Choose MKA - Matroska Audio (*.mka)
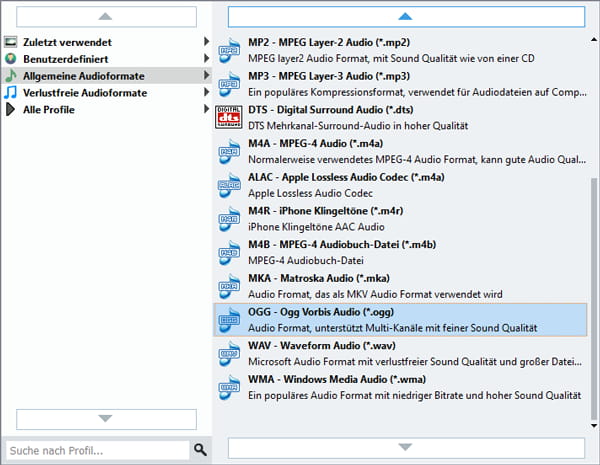 [x=400, y=286]
